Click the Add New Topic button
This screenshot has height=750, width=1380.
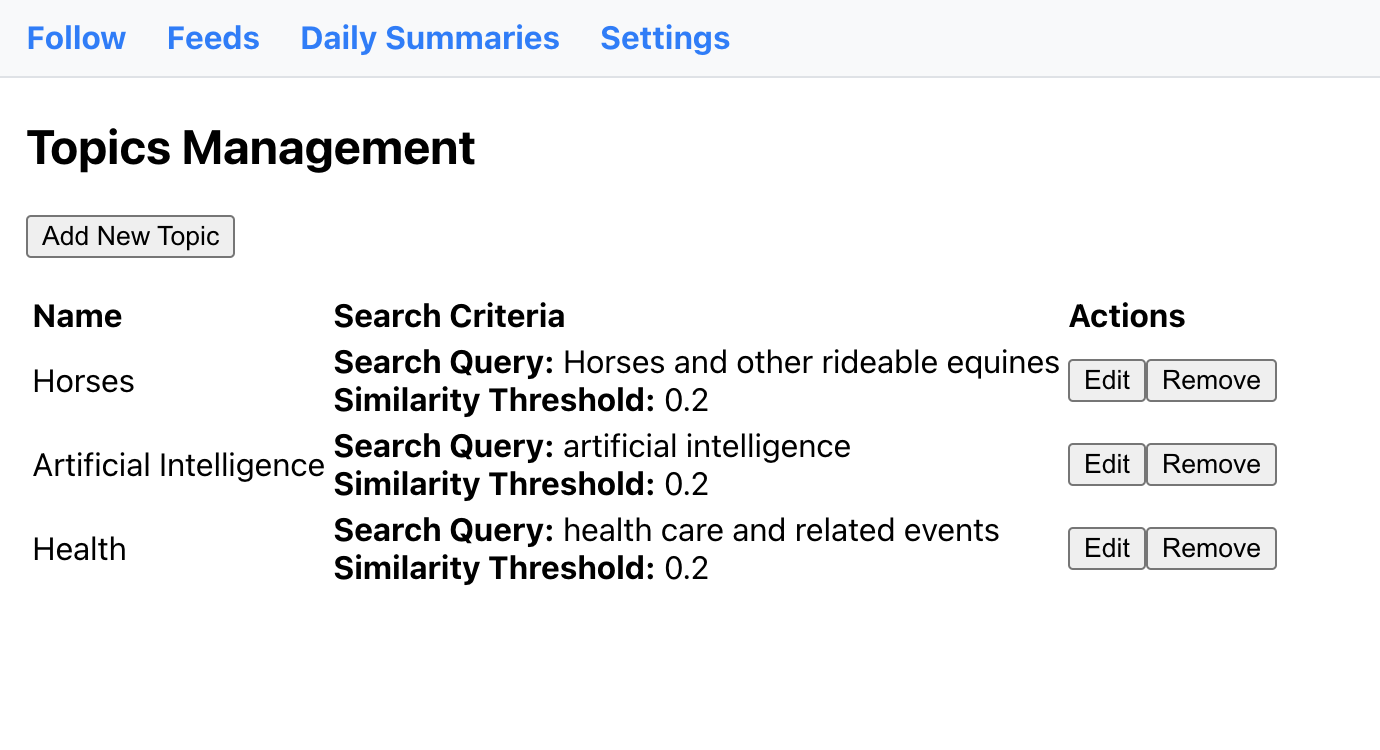tap(130, 236)
